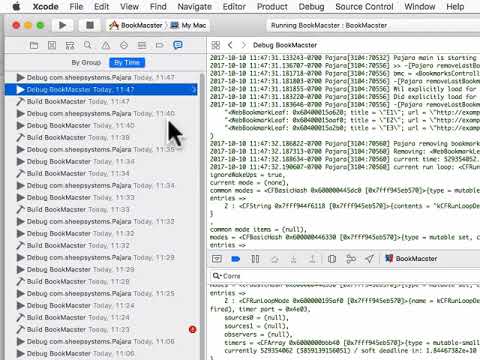Select Debug com.sheepsystems.Pajara Today 11:06
The image size is (480, 360).
(x=101, y=341)
